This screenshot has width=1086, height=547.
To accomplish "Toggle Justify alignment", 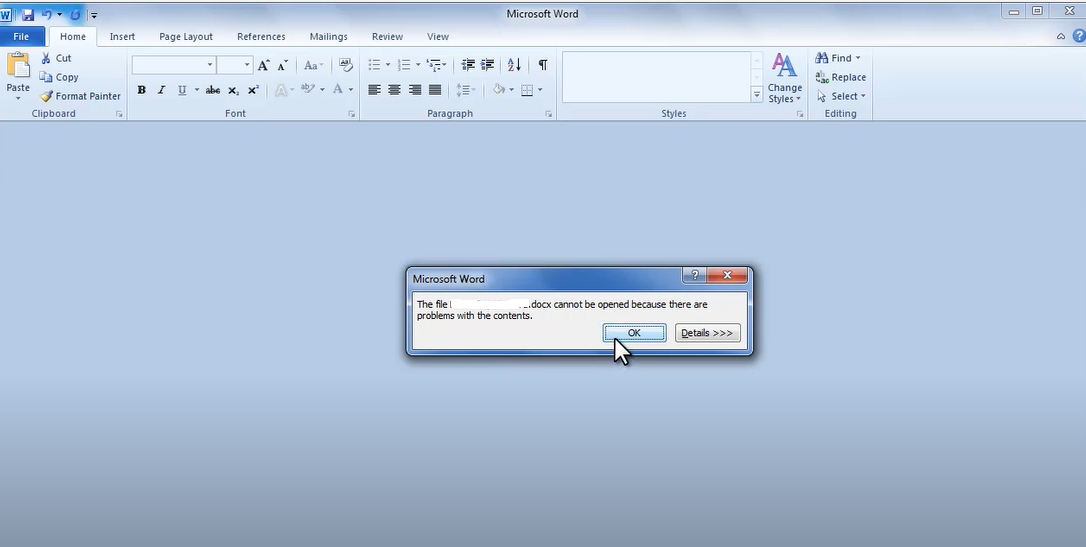I will 435,90.
